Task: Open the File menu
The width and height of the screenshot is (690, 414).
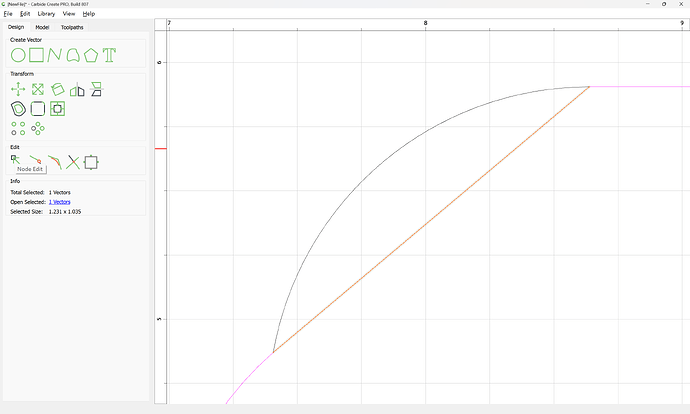Action: [x=8, y=14]
